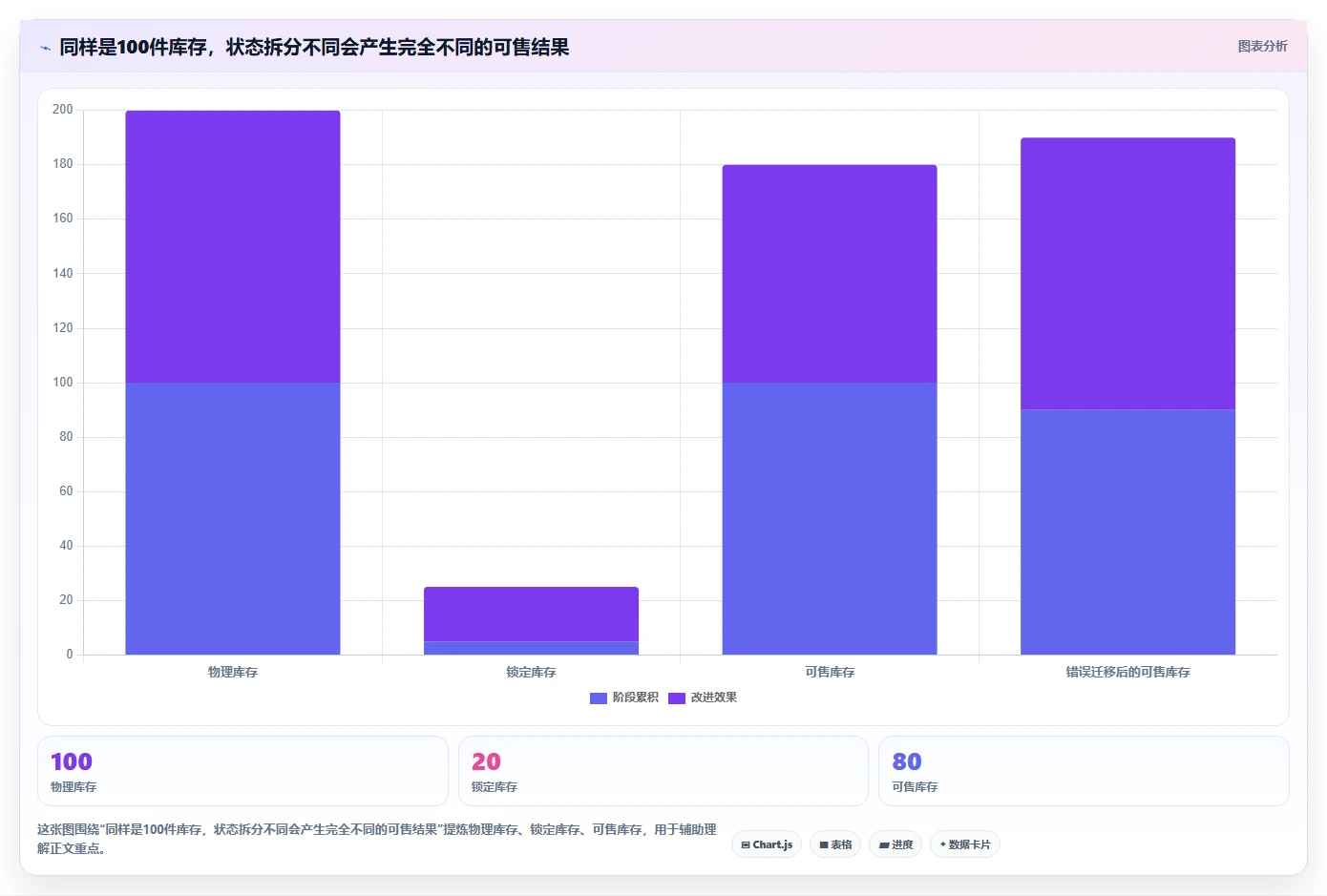
Task: Click the 进度 tag icon
Action: pos(884,845)
